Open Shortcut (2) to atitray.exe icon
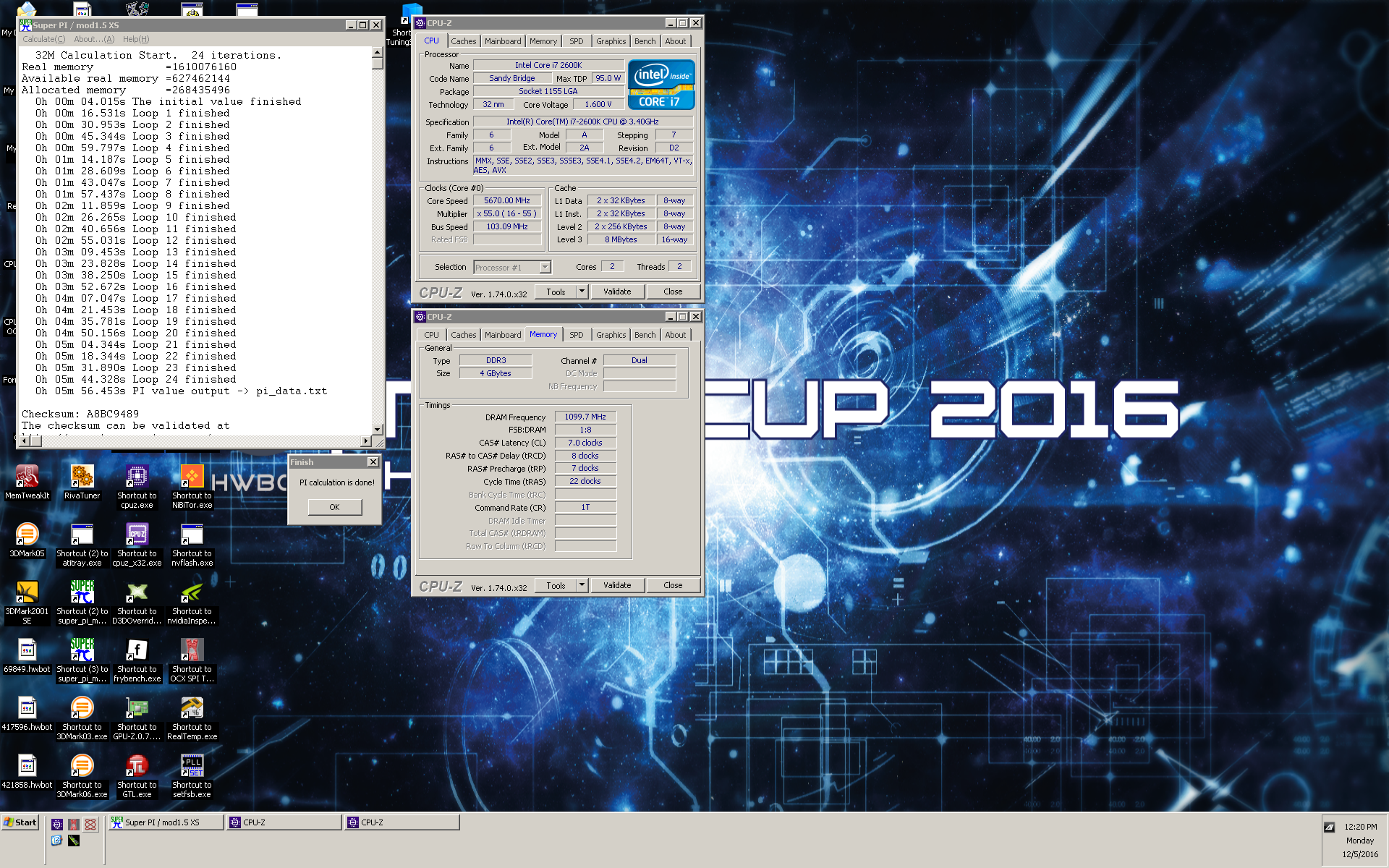 [82, 545]
